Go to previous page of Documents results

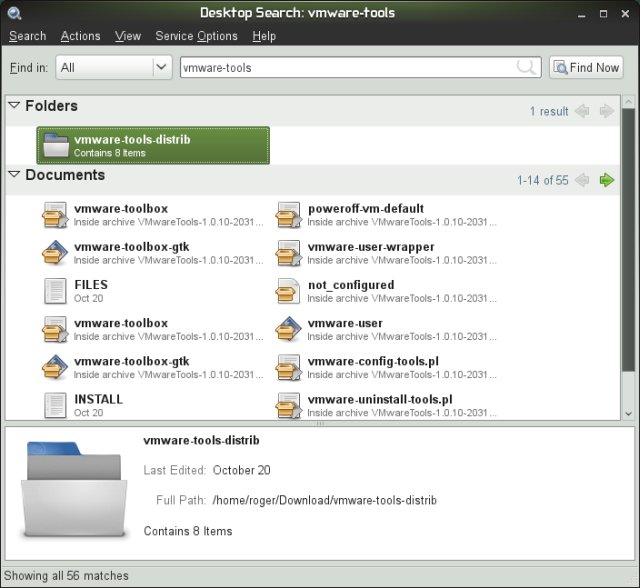582,180
